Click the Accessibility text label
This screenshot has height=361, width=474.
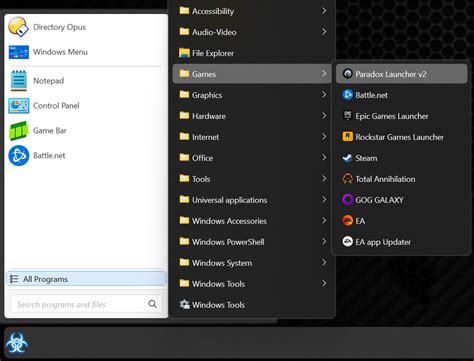[x=213, y=11]
